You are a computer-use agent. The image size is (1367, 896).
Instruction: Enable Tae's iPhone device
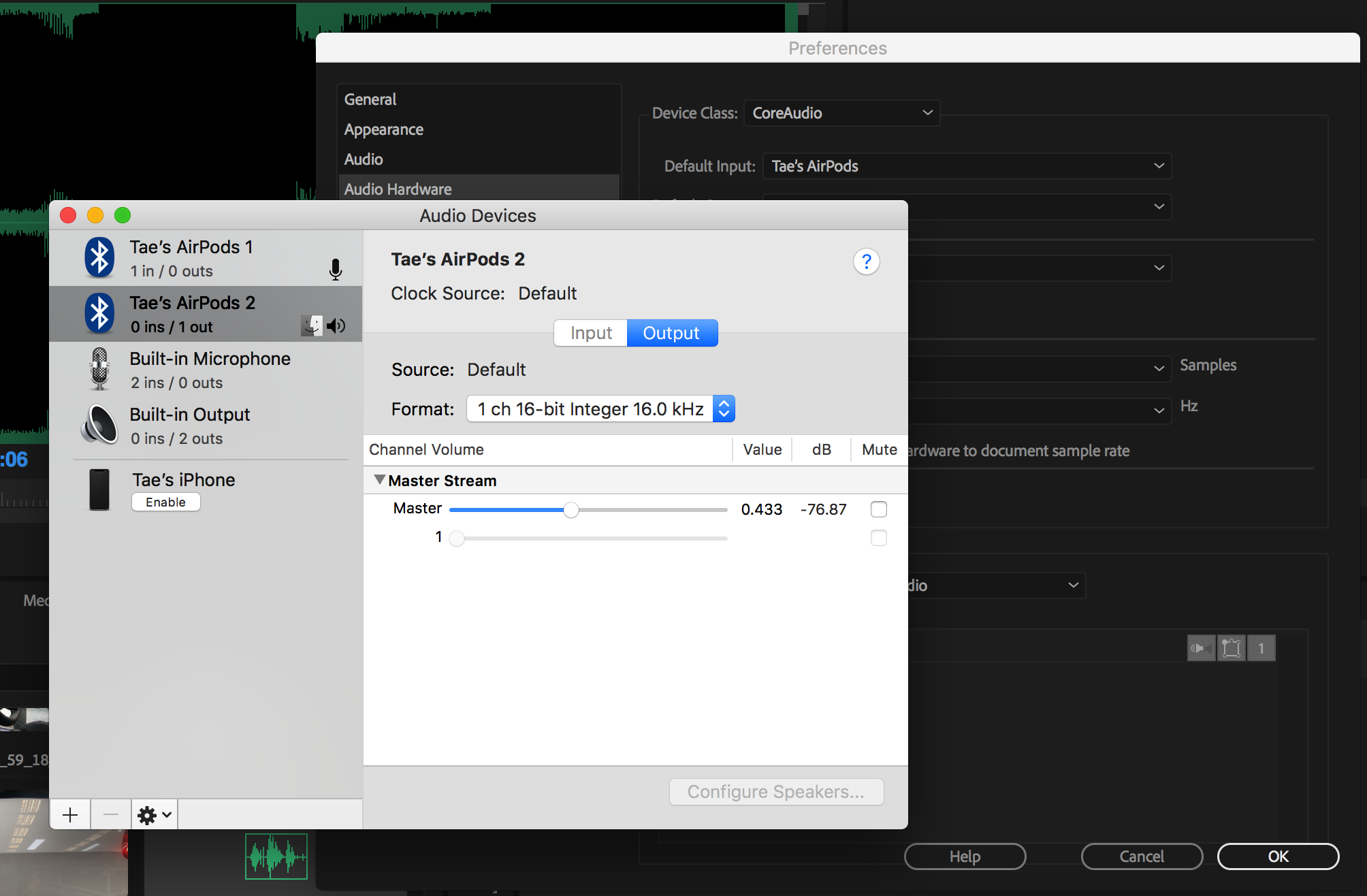click(x=165, y=502)
